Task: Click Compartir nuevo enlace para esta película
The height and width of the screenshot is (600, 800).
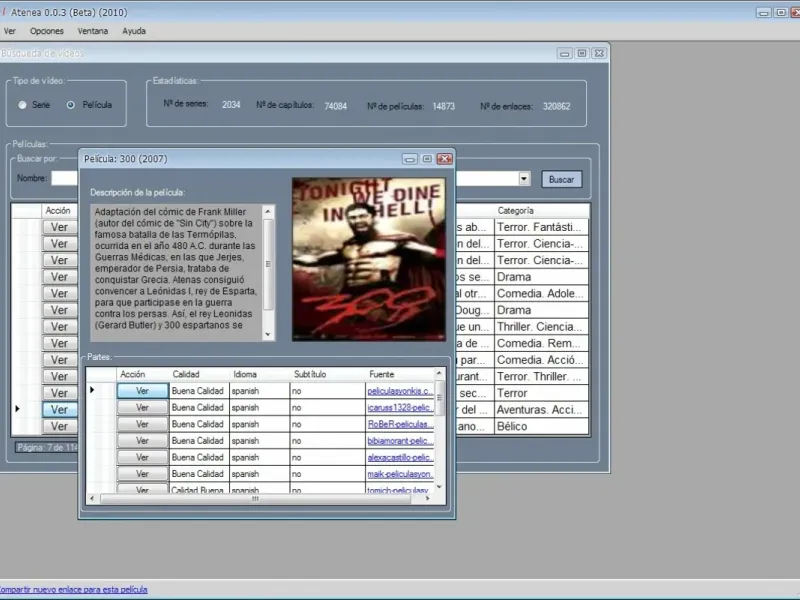Action: pos(72,589)
